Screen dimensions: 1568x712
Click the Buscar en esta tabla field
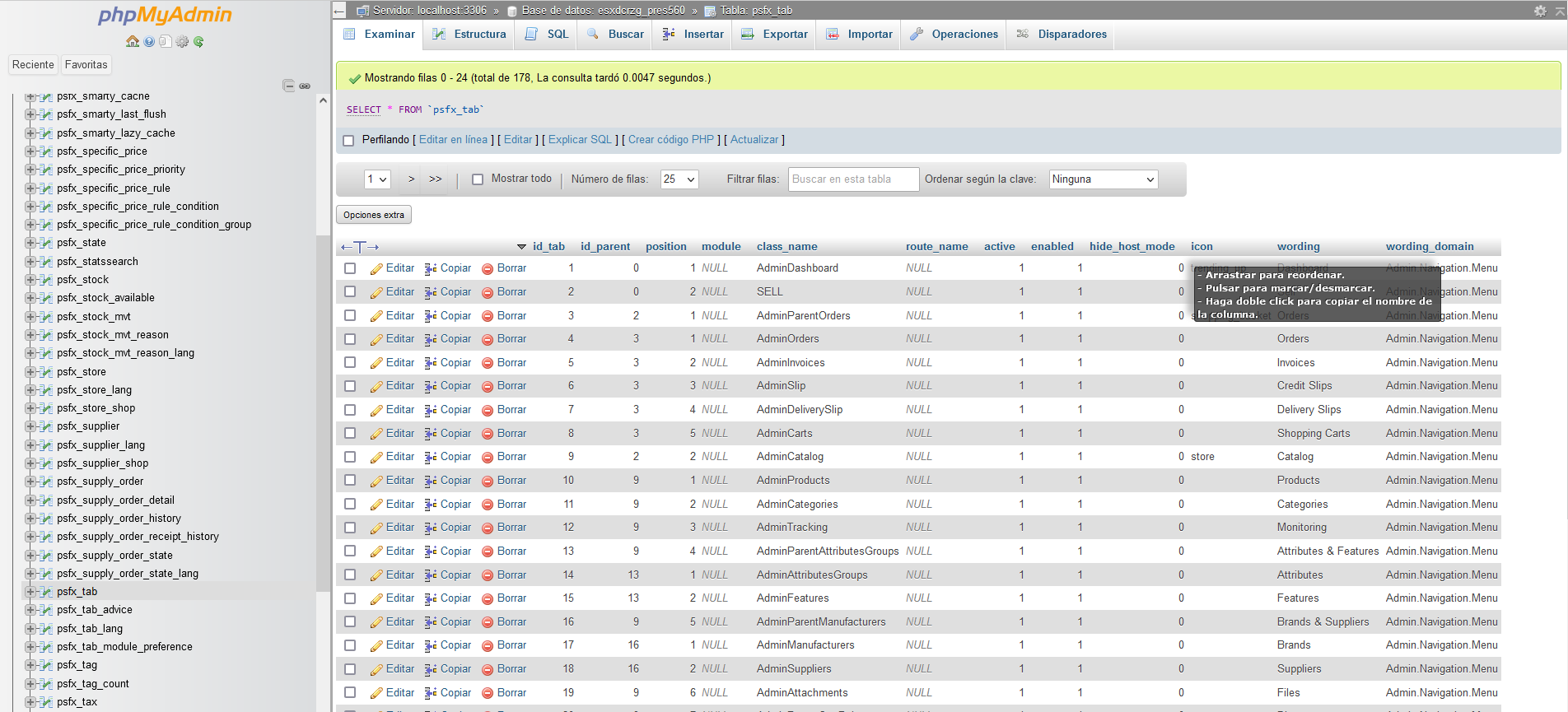pos(853,179)
